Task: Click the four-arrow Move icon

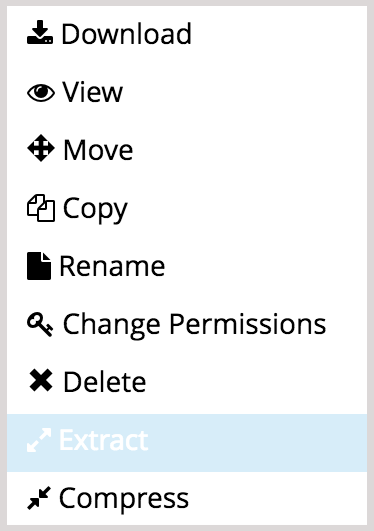Action: click(x=41, y=148)
